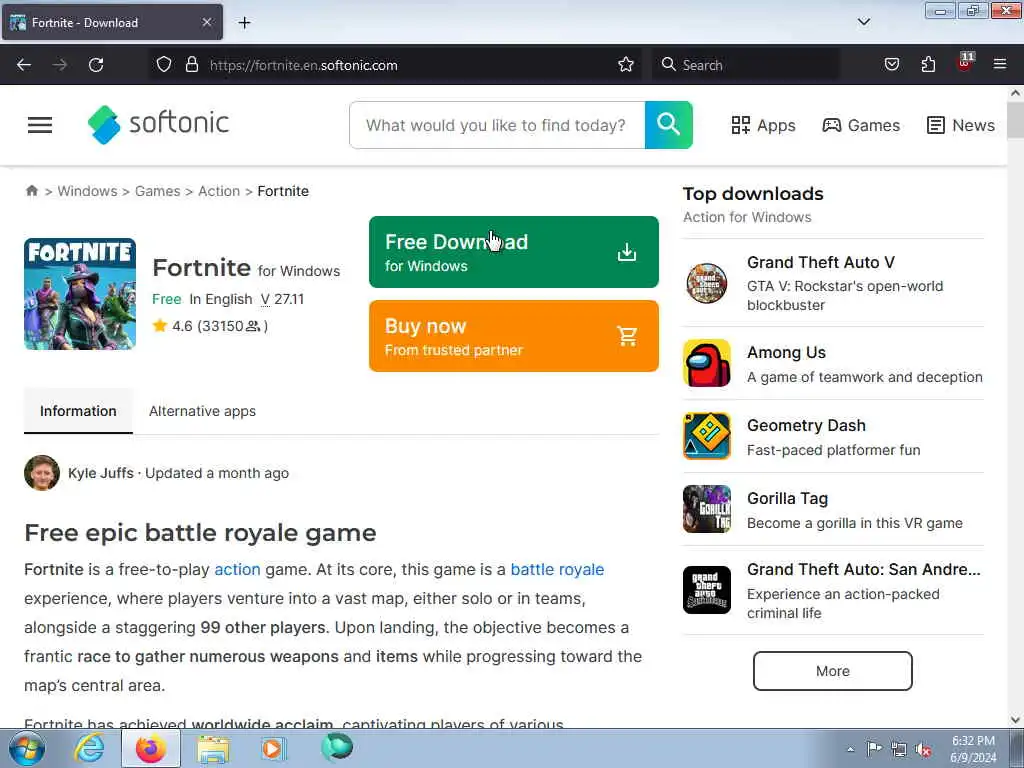Click the taskbar clock 6:32 PM
This screenshot has width=1024, height=768.
[x=973, y=749]
